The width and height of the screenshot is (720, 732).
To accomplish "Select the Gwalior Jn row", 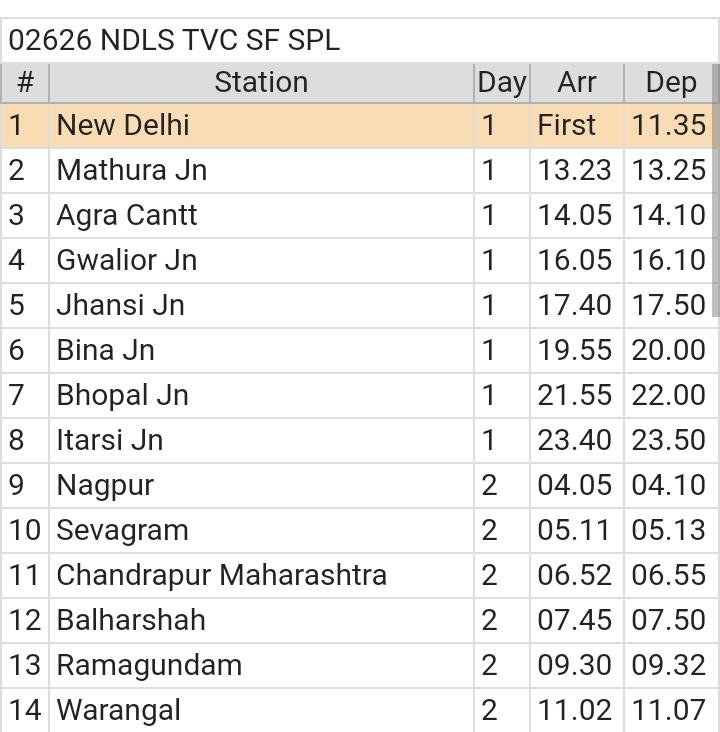I will pyautogui.click(x=127, y=260).
